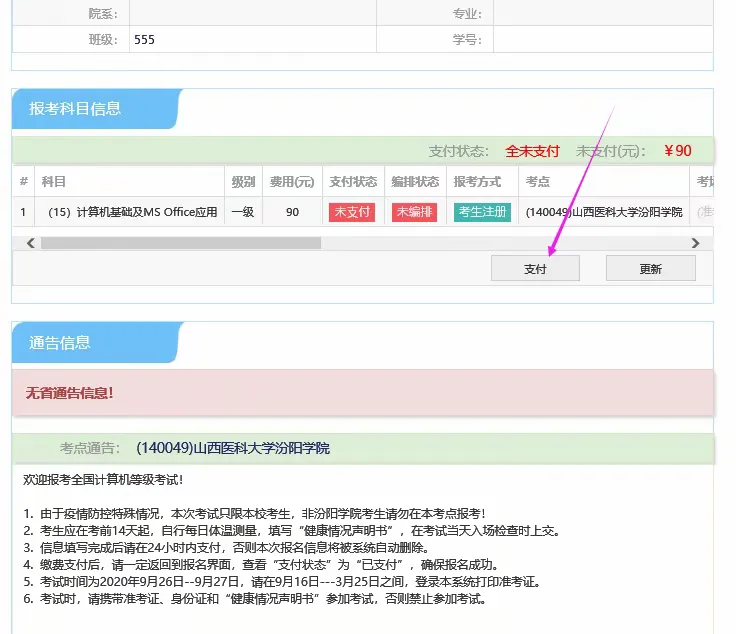Click the 更新 update button

click(x=650, y=268)
